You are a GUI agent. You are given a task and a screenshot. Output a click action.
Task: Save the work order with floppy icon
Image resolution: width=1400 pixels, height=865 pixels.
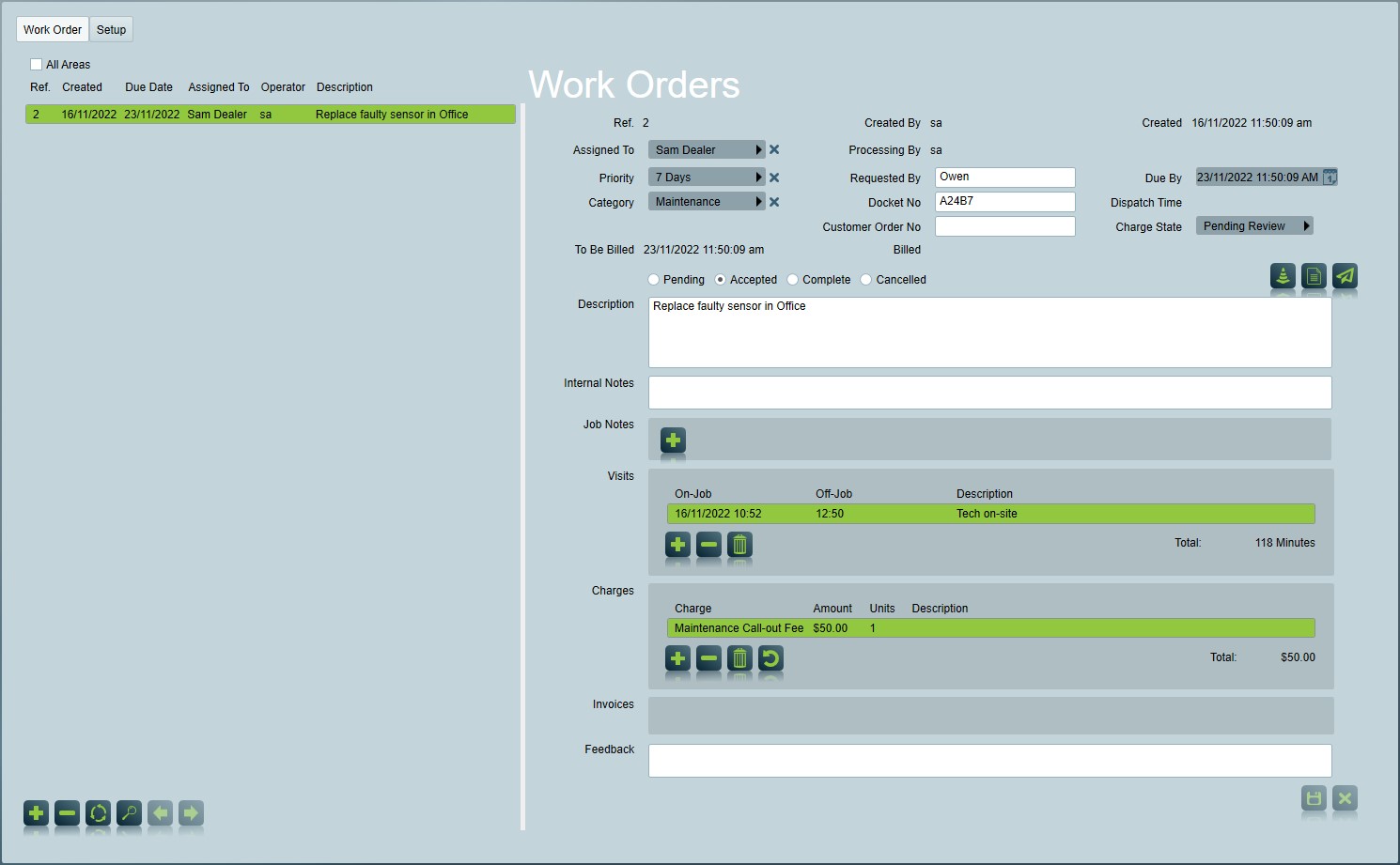(1314, 798)
